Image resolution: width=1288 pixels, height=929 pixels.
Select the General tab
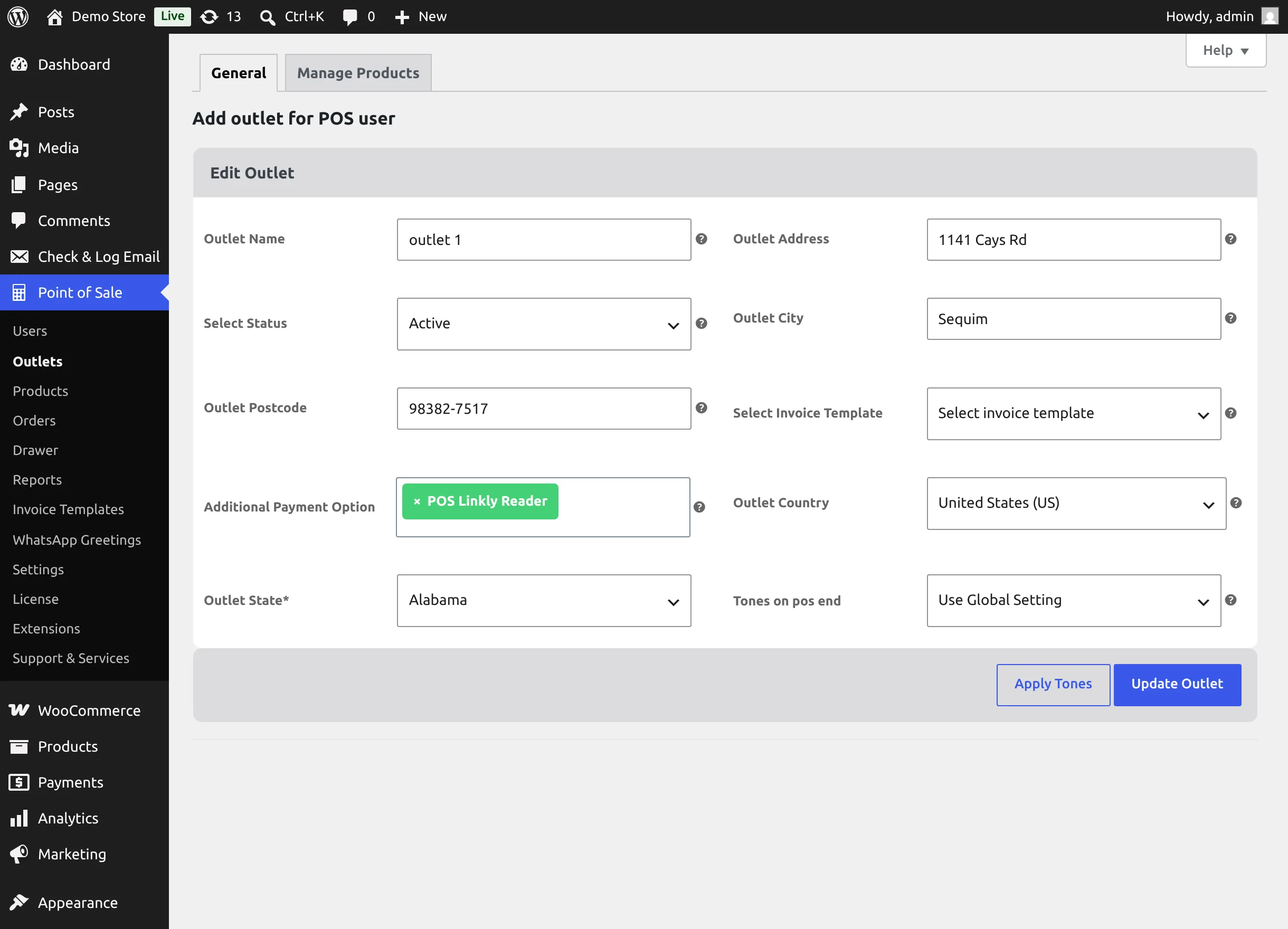[x=239, y=73]
